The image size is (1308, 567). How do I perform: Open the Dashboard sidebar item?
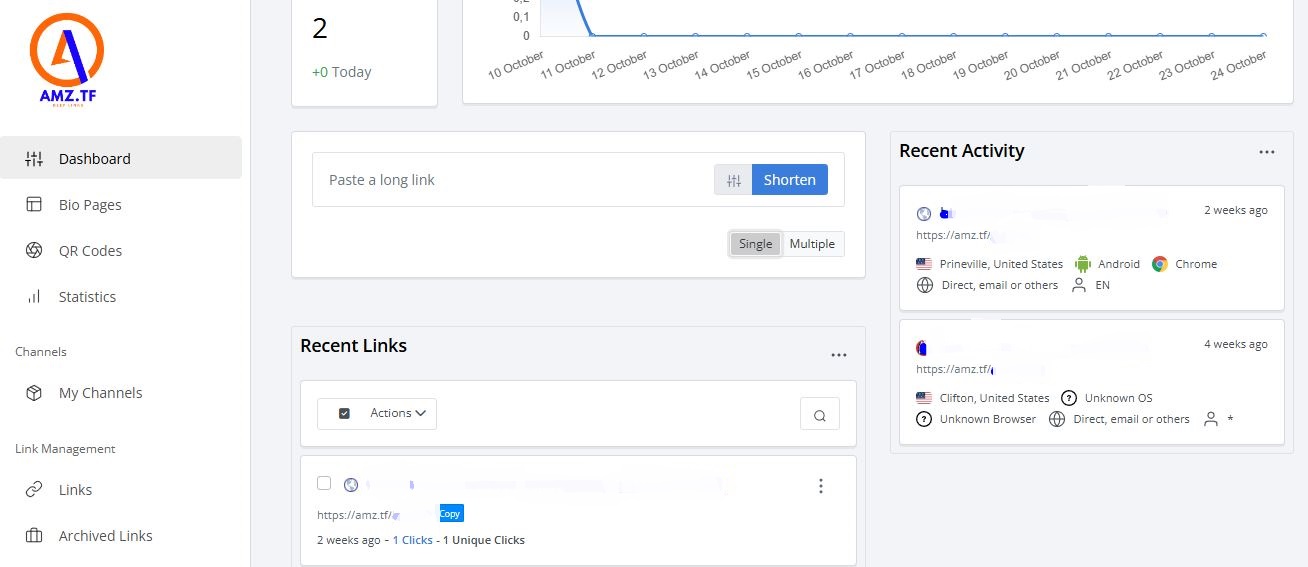tap(121, 158)
